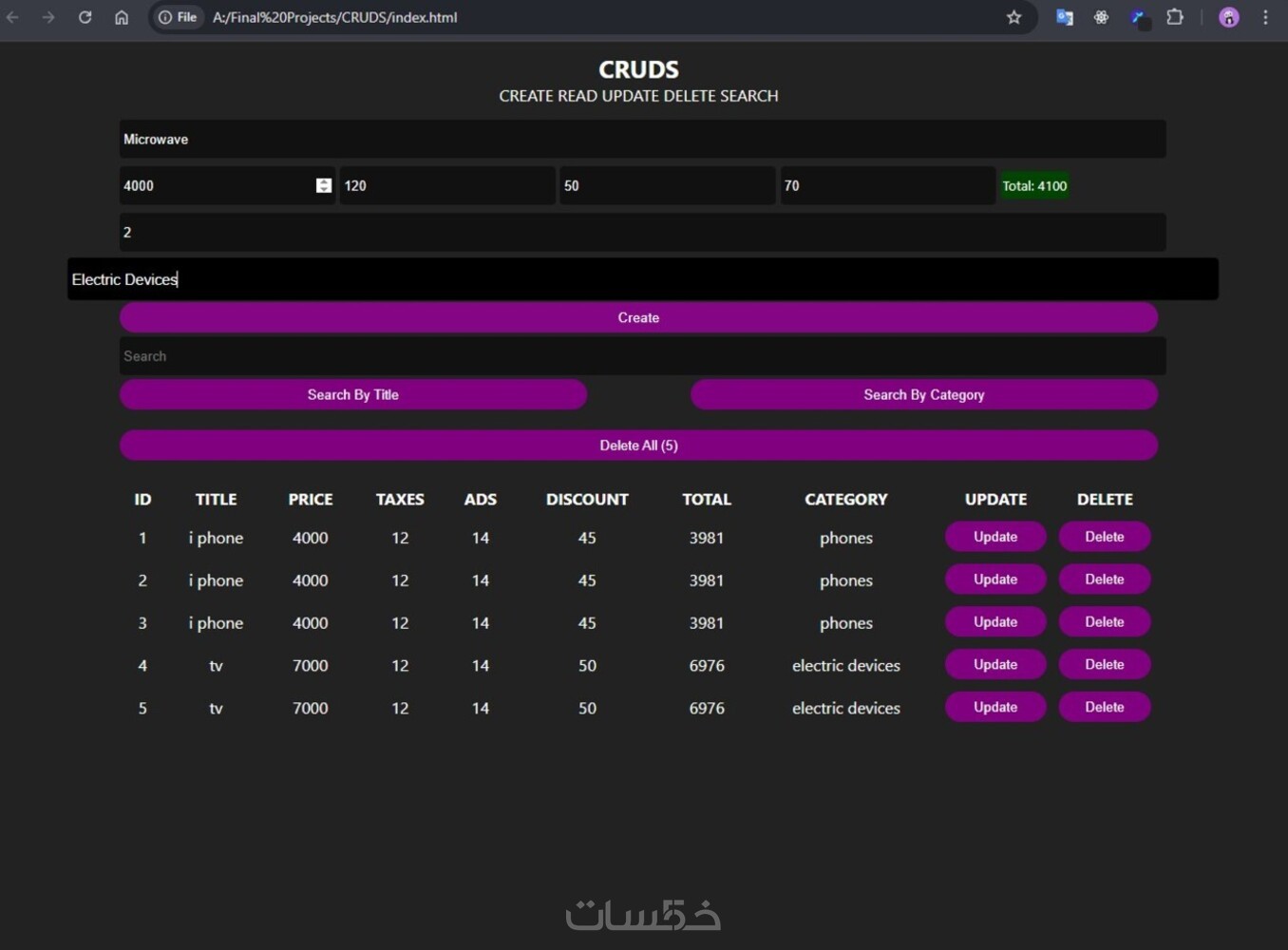Open the React developer tools extension icon
Viewport: 1288px width, 950px height.
point(1101,17)
